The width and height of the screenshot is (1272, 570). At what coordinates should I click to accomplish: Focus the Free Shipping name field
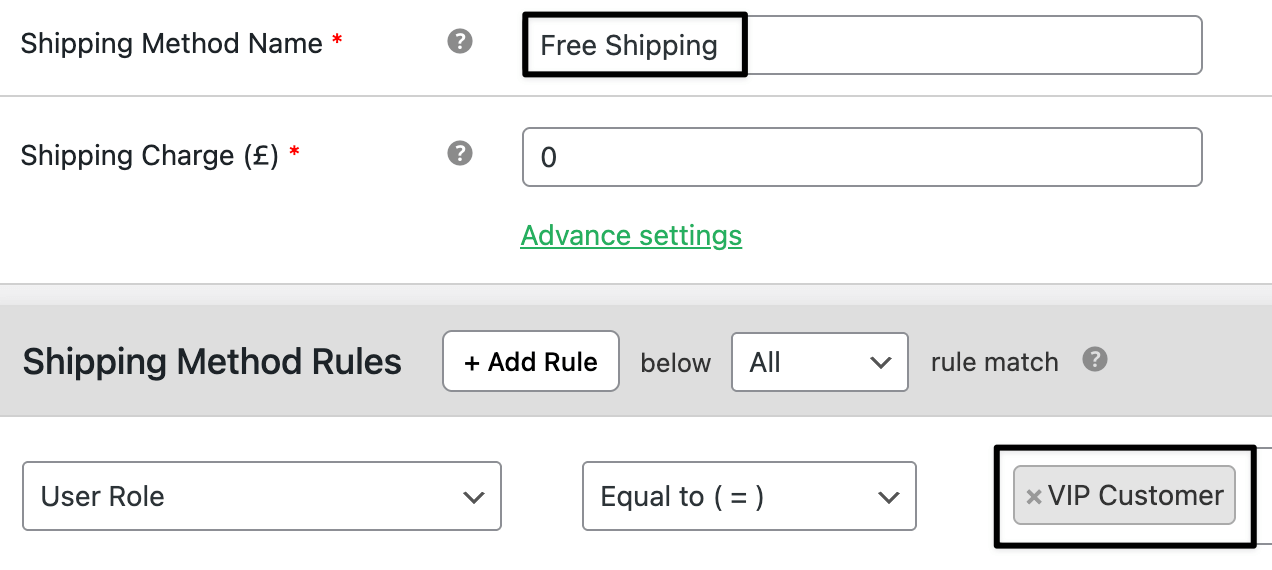coord(862,45)
